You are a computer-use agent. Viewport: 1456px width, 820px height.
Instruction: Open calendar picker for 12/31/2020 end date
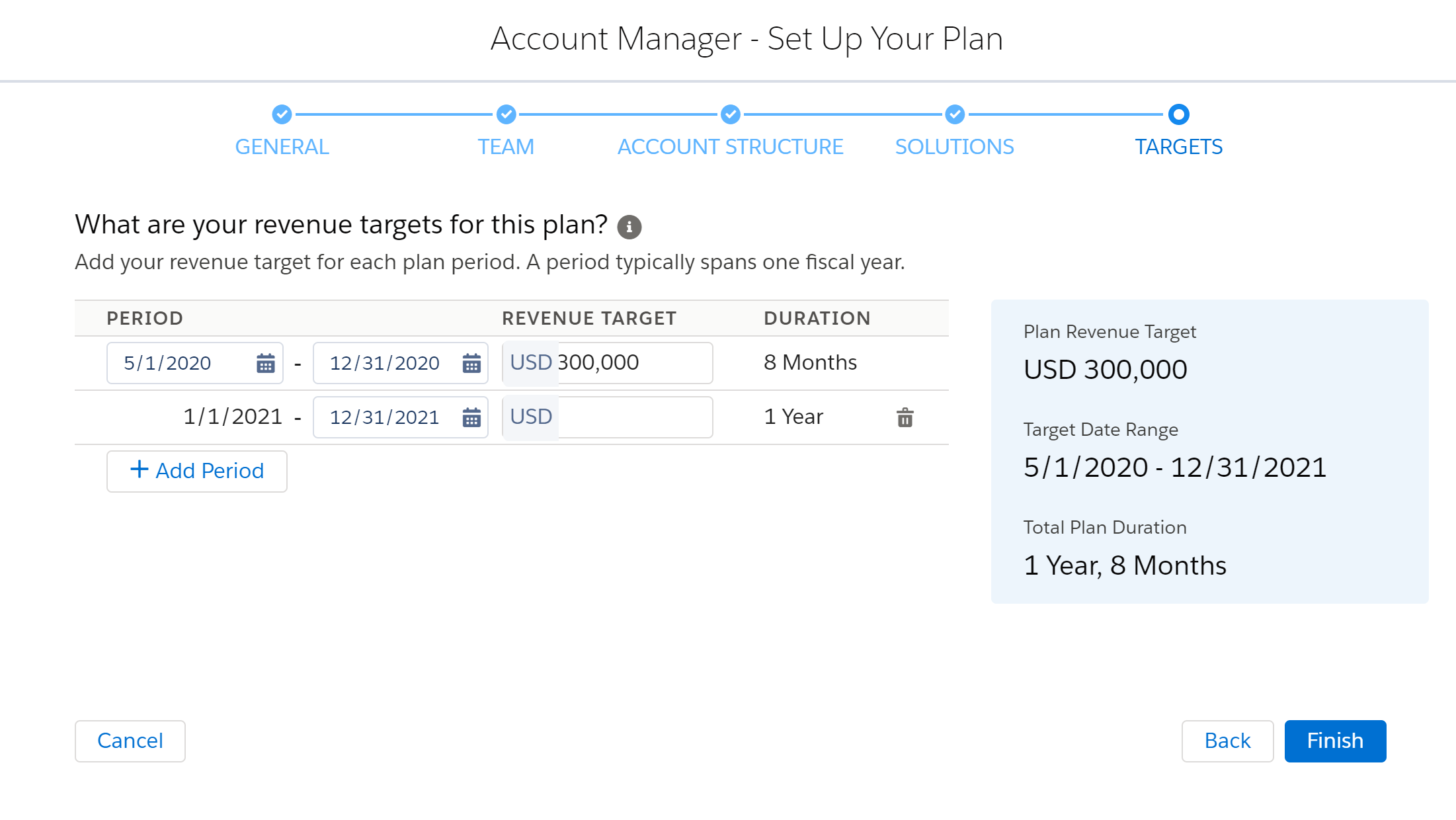471,363
